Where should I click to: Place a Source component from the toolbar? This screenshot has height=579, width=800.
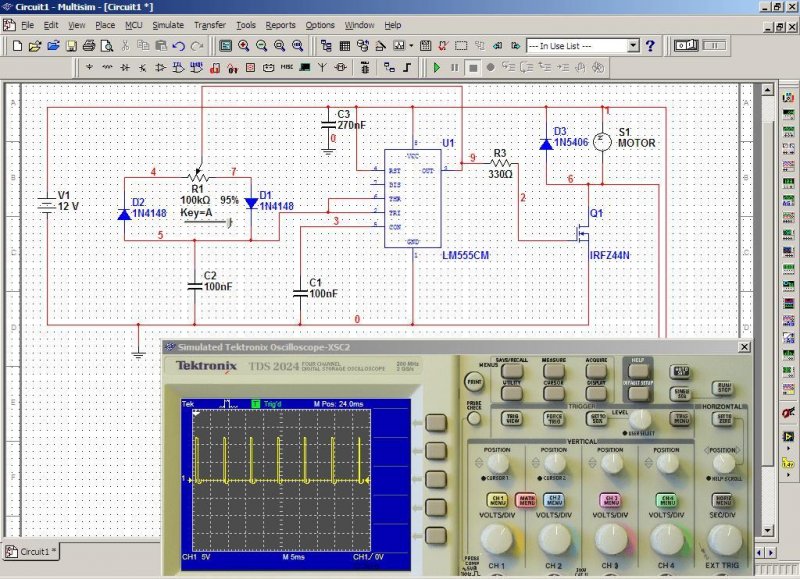point(89,67)
